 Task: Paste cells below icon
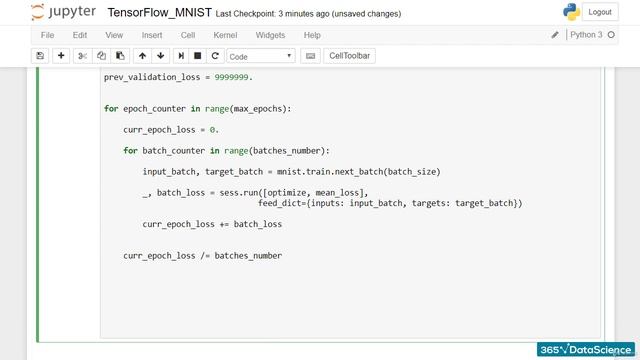tap(120, 56)
